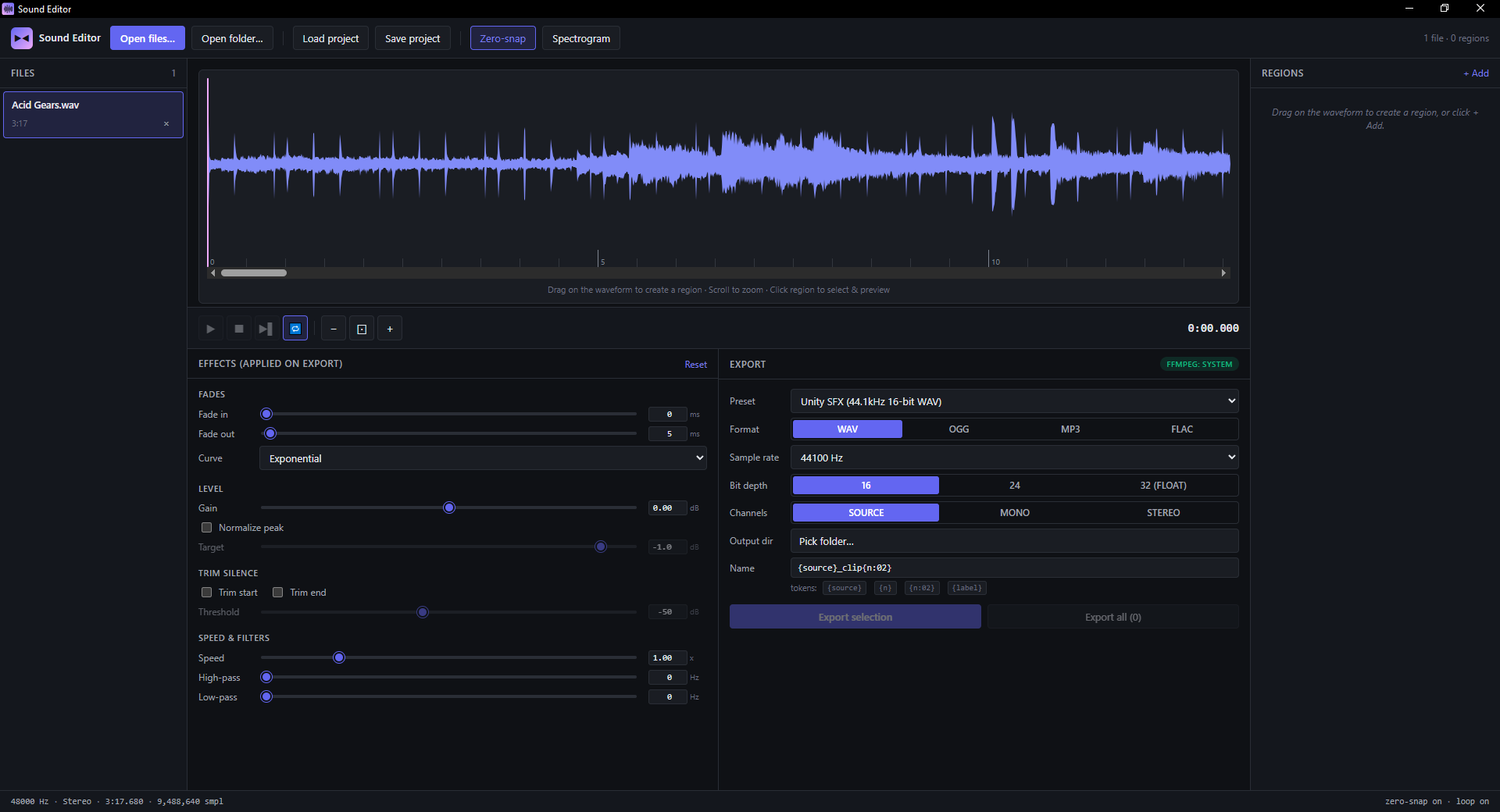Image resolution: width=1500 pixels, height=812 pixels.
Task: Click the Fade in ms value field
Action: coord(668,415)
